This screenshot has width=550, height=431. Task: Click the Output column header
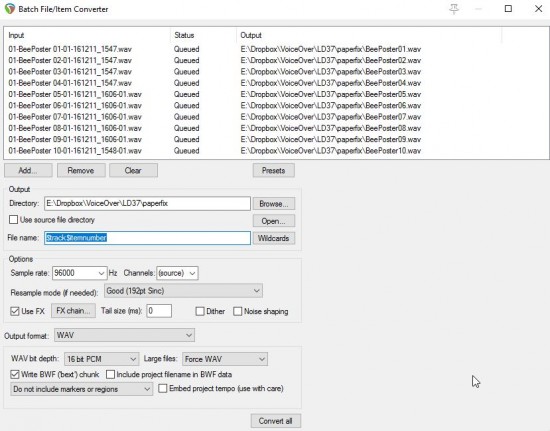pyautogui.click(x=369, y=35)
